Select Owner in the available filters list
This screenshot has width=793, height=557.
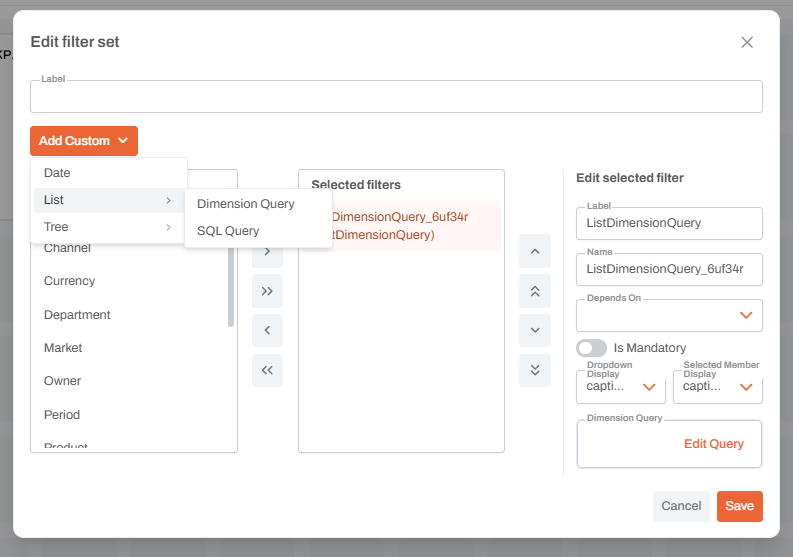pos(62,381)
